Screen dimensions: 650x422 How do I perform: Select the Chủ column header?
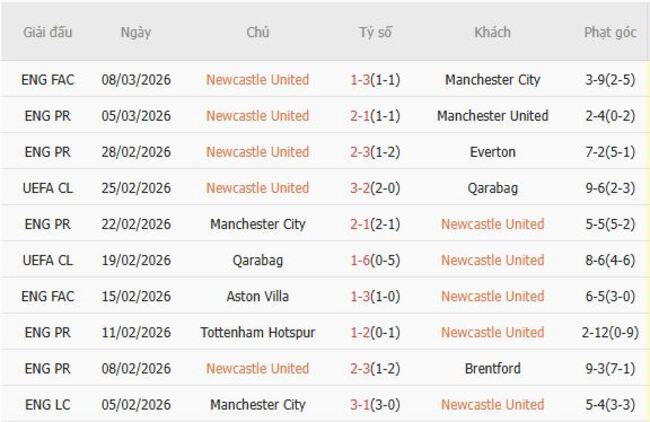pyautogui.click(x=257, y=32)
